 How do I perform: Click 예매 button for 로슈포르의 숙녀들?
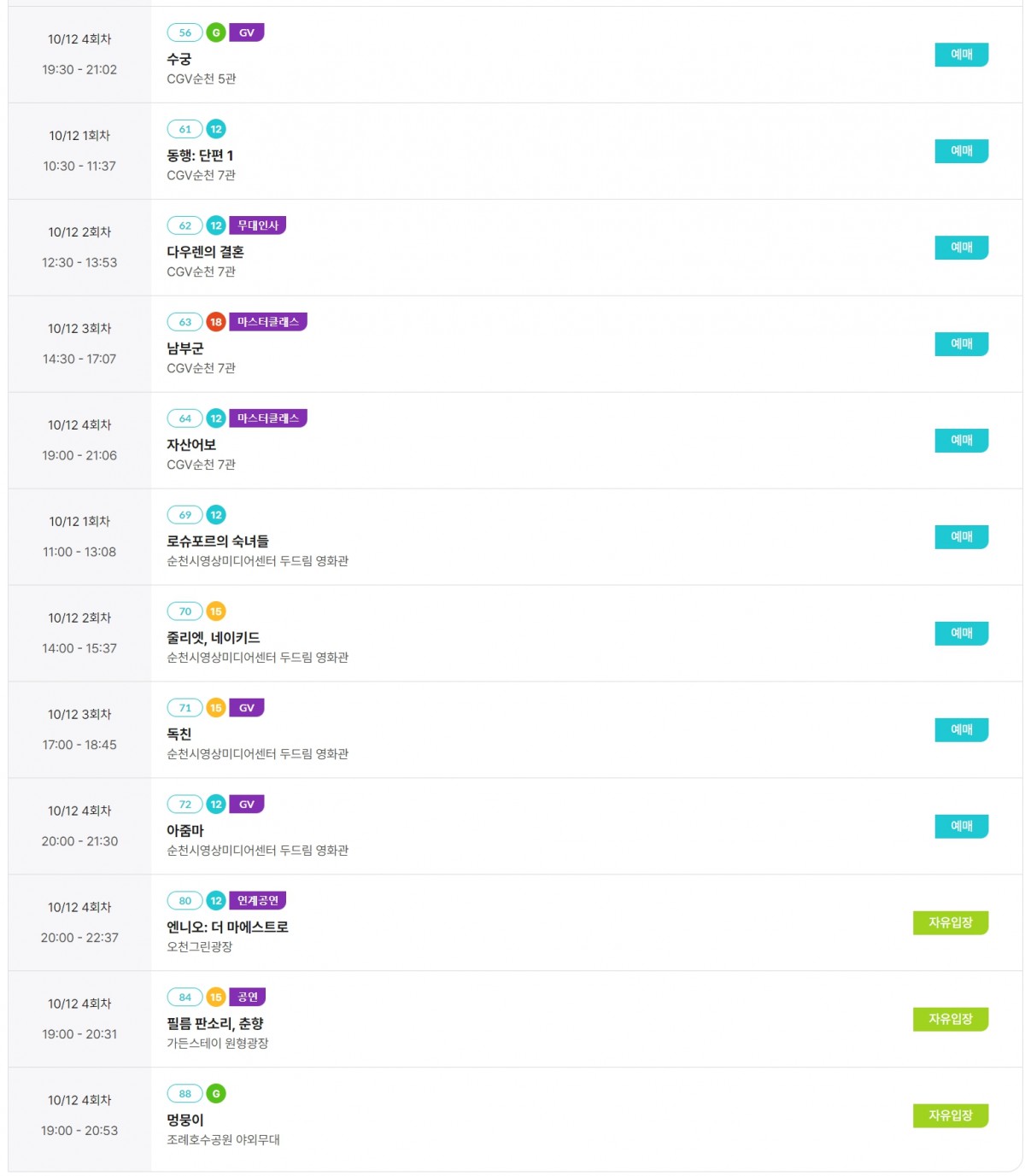click(962, 537)
